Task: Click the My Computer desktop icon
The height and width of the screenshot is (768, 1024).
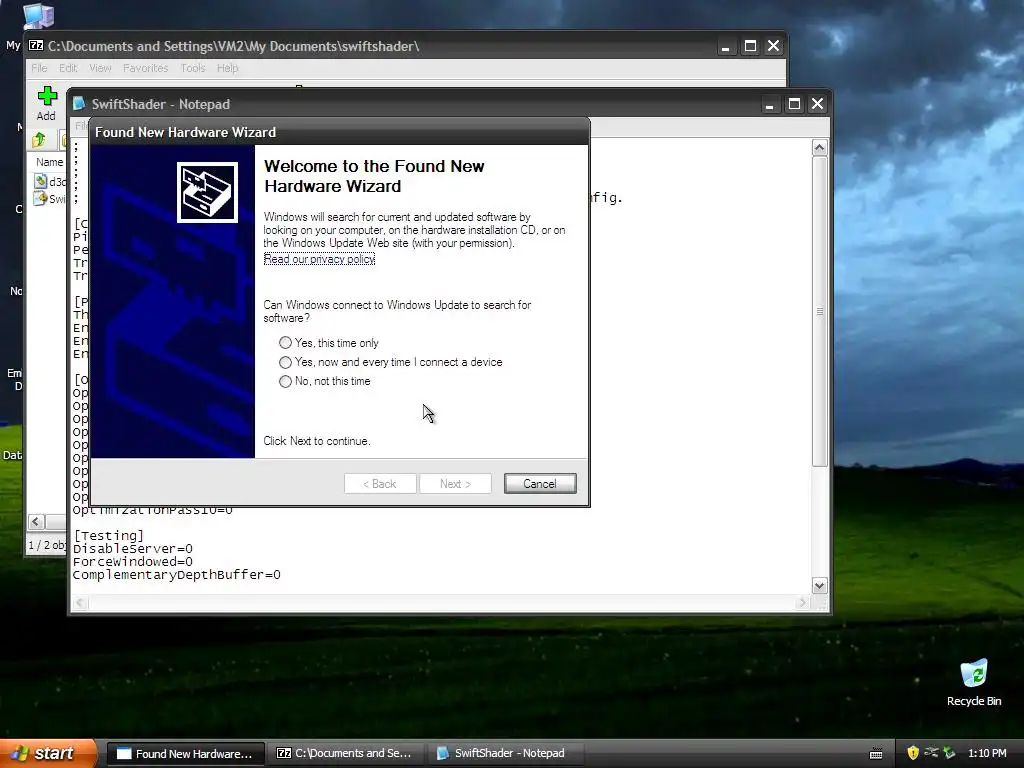Action: click(x=38, y=16)
